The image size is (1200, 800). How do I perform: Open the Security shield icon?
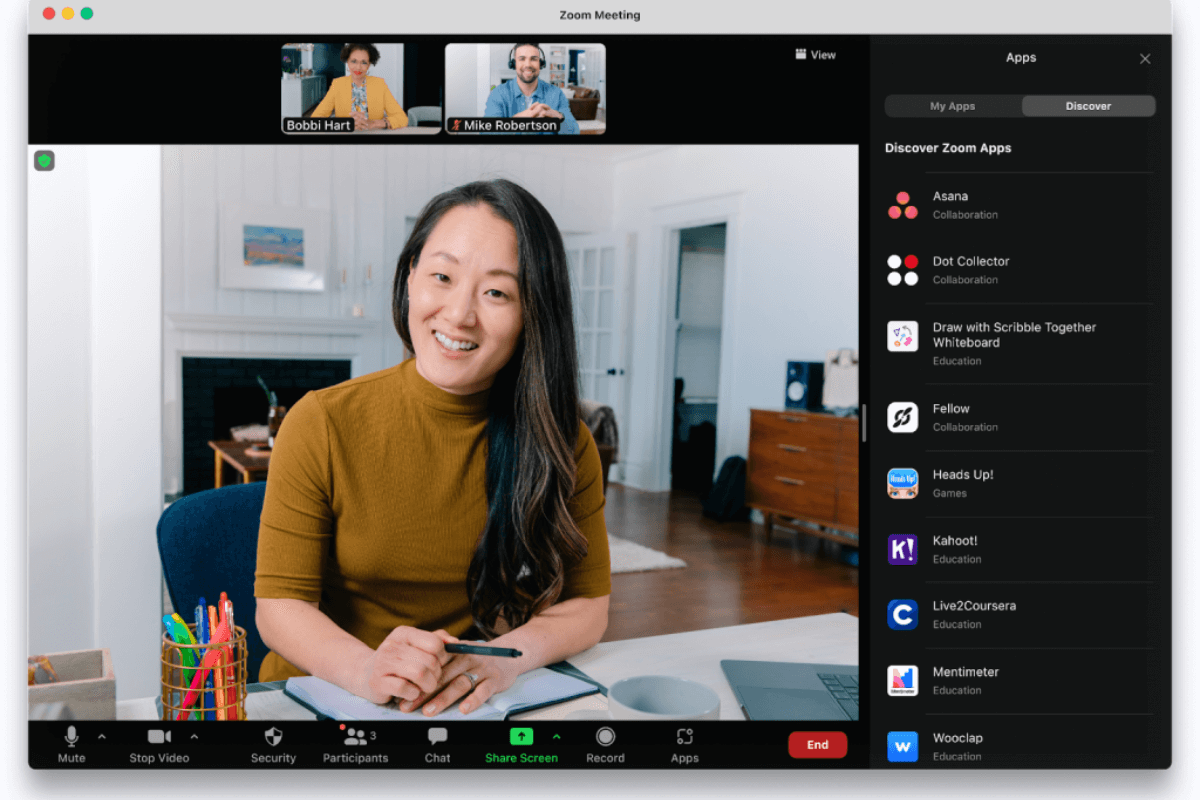pos(273,737)
